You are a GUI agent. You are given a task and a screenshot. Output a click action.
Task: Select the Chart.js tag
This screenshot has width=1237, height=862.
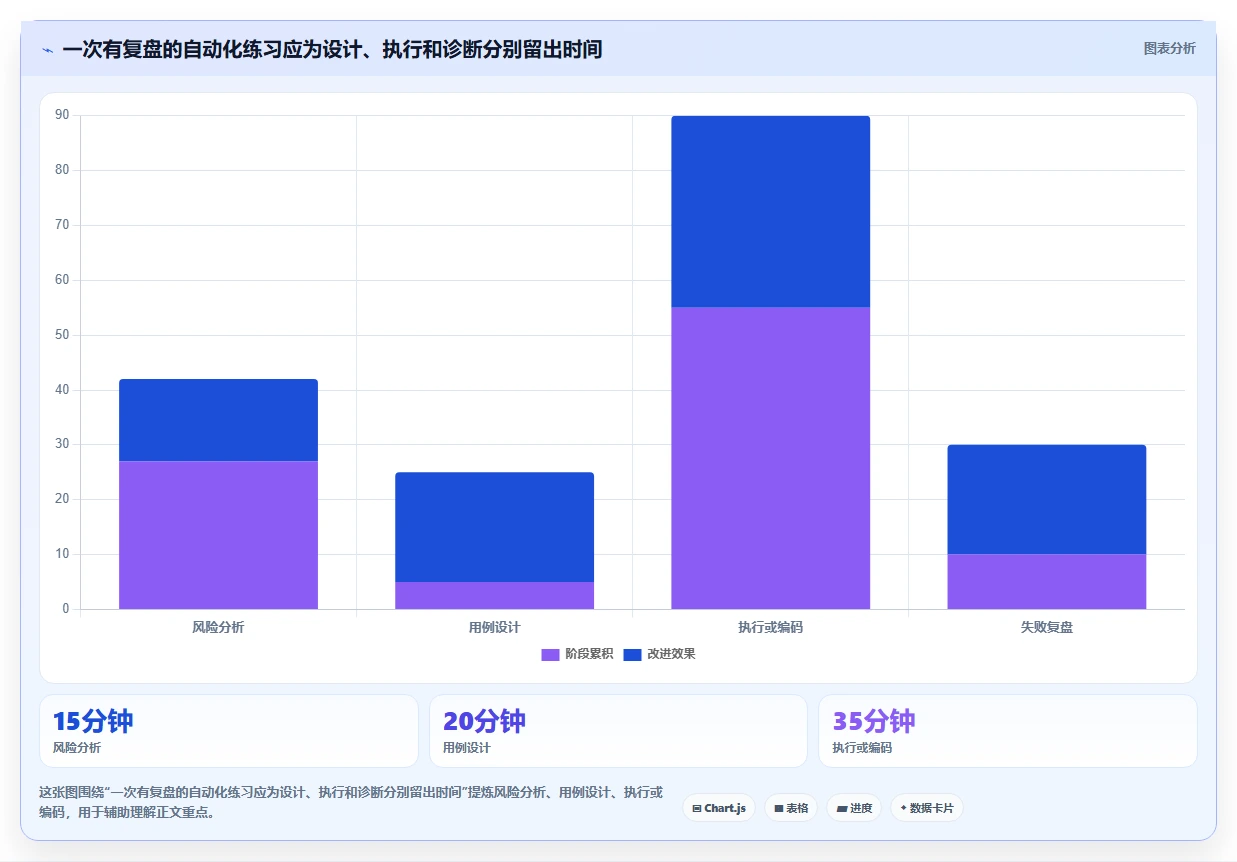point(719,808)
